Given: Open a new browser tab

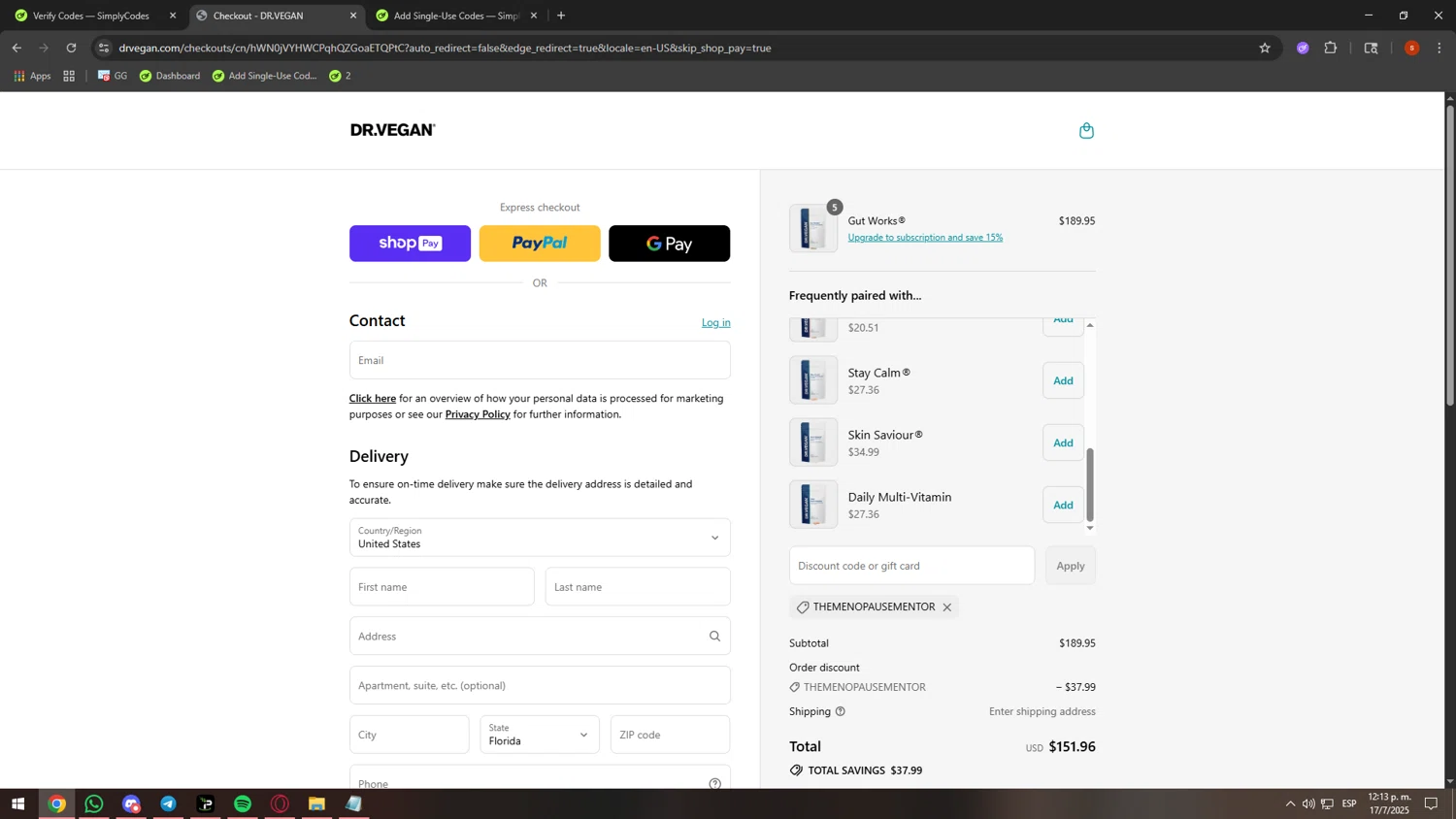Looking at the screenshot, I should (561, 16).
